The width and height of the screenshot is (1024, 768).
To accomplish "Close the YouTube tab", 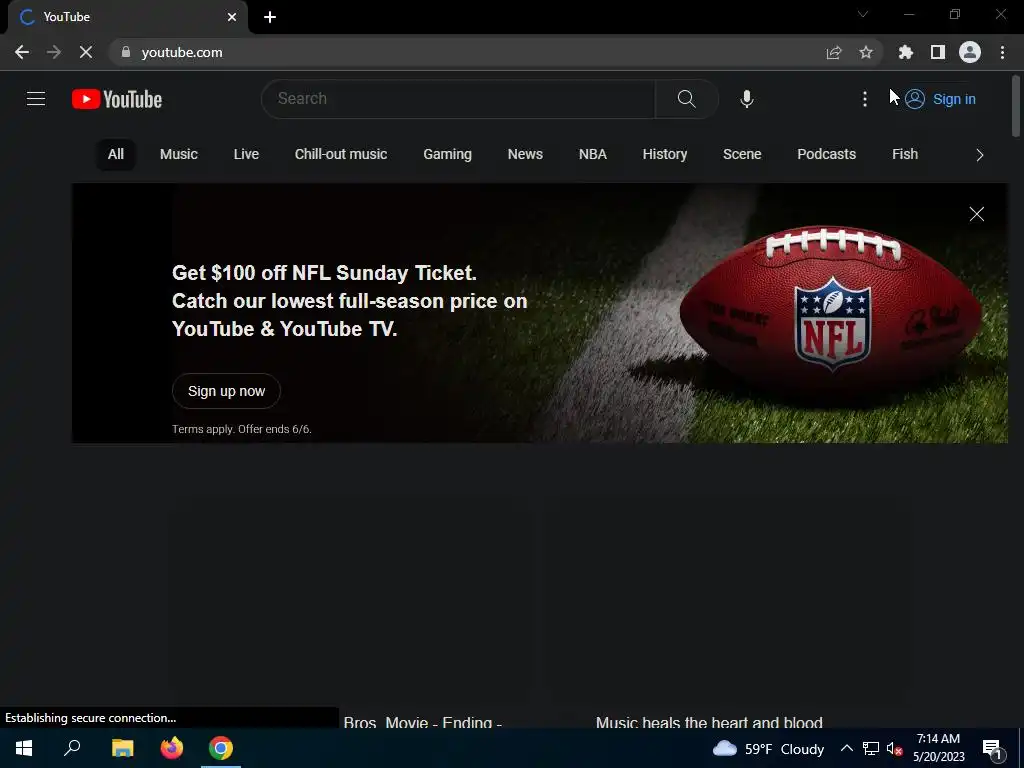I will [232, 17].
